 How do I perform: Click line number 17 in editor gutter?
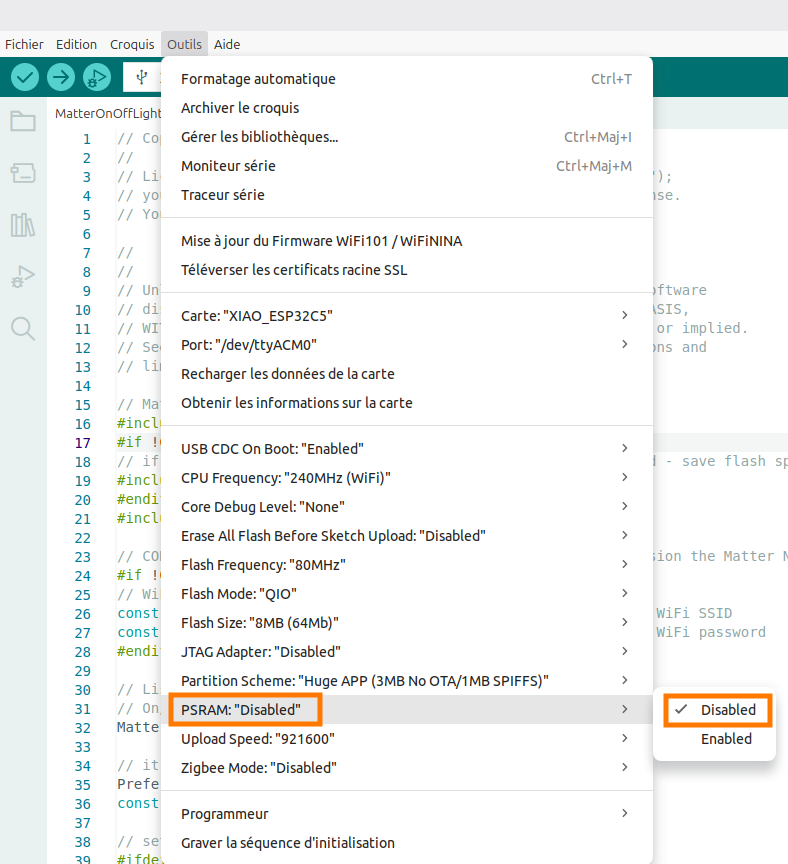[84, 443]
